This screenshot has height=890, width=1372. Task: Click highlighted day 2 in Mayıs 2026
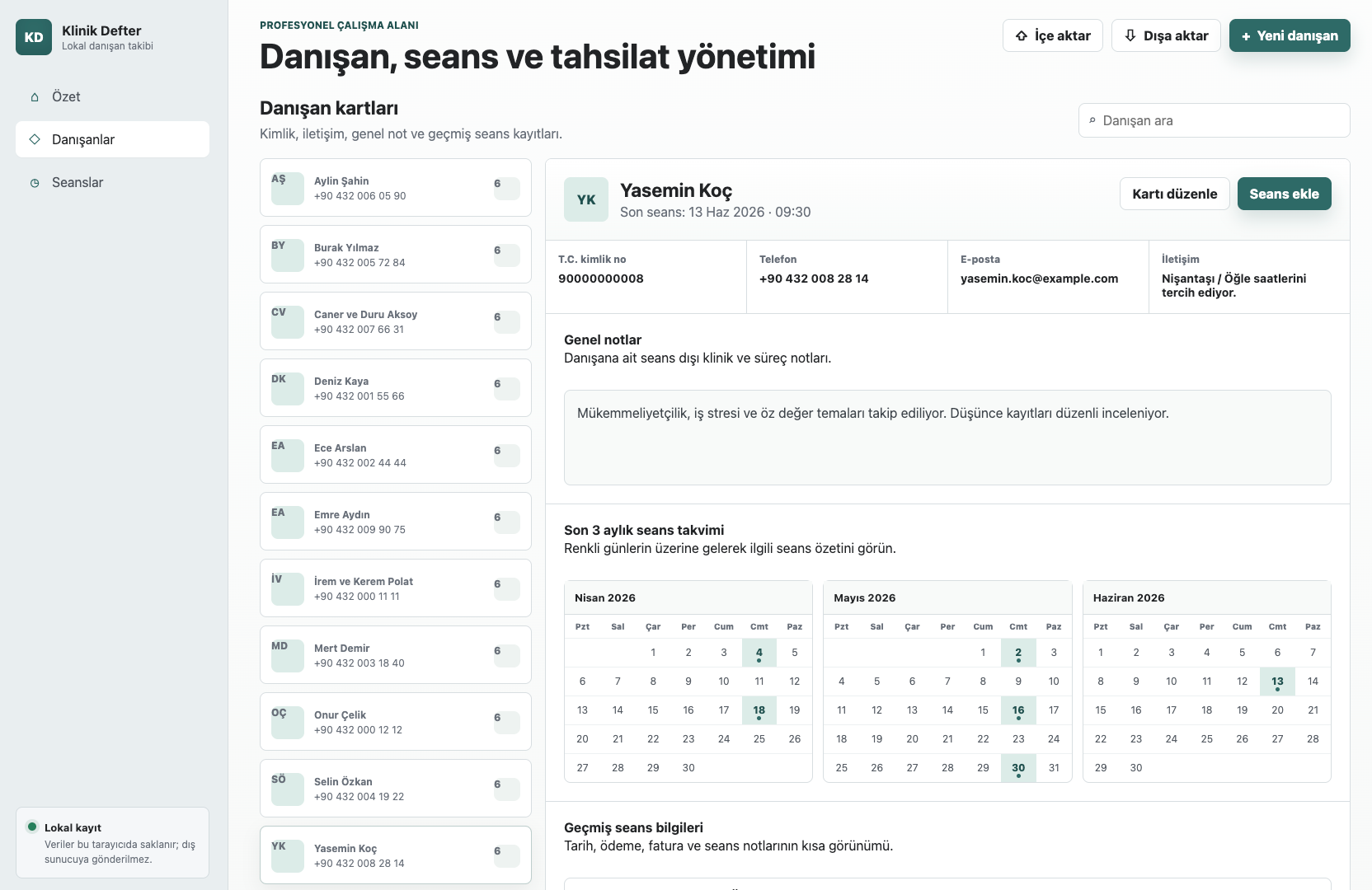[1018, 653]
